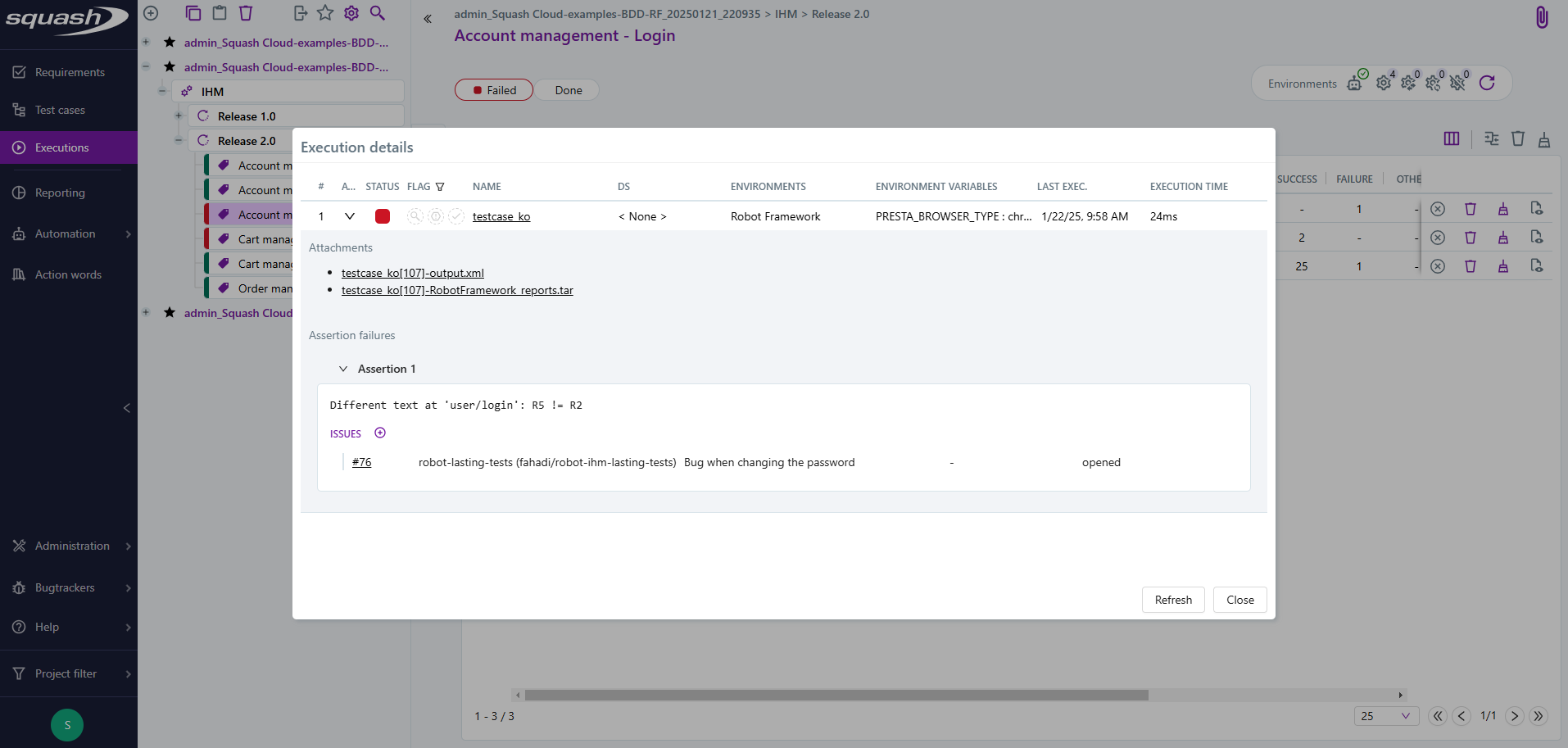1568x748 pixels.
Task: Click the copy icon in the top toolbar
Action: coord(193,13)
